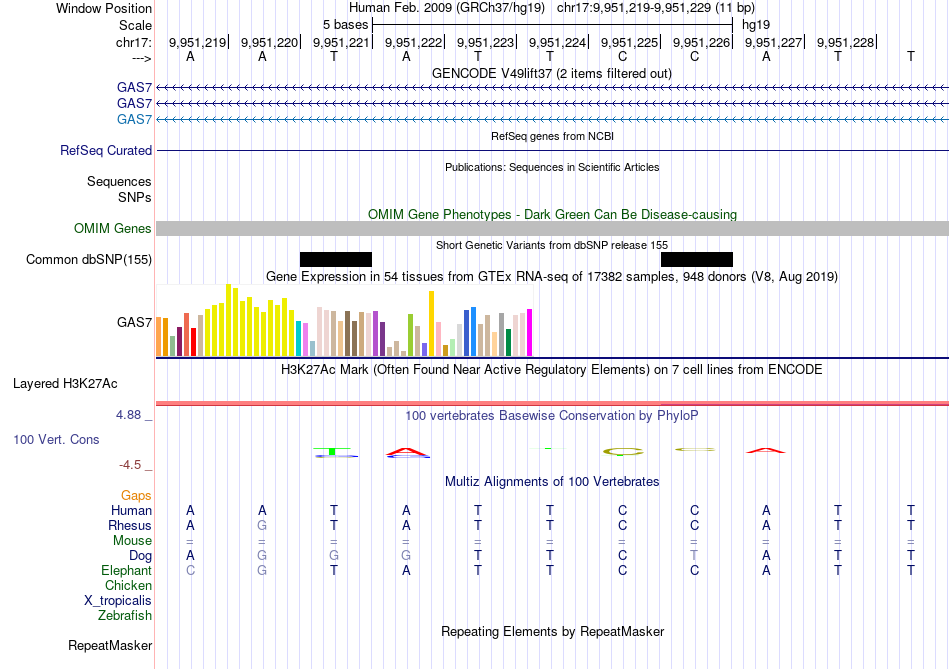Click the '5 bases' scale bar text
The width and height of the screenshot is (950, 669).
point(345,25)
